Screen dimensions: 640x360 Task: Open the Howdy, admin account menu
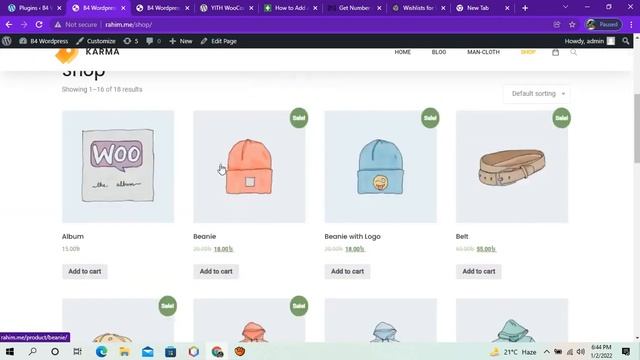click(589, 41)
